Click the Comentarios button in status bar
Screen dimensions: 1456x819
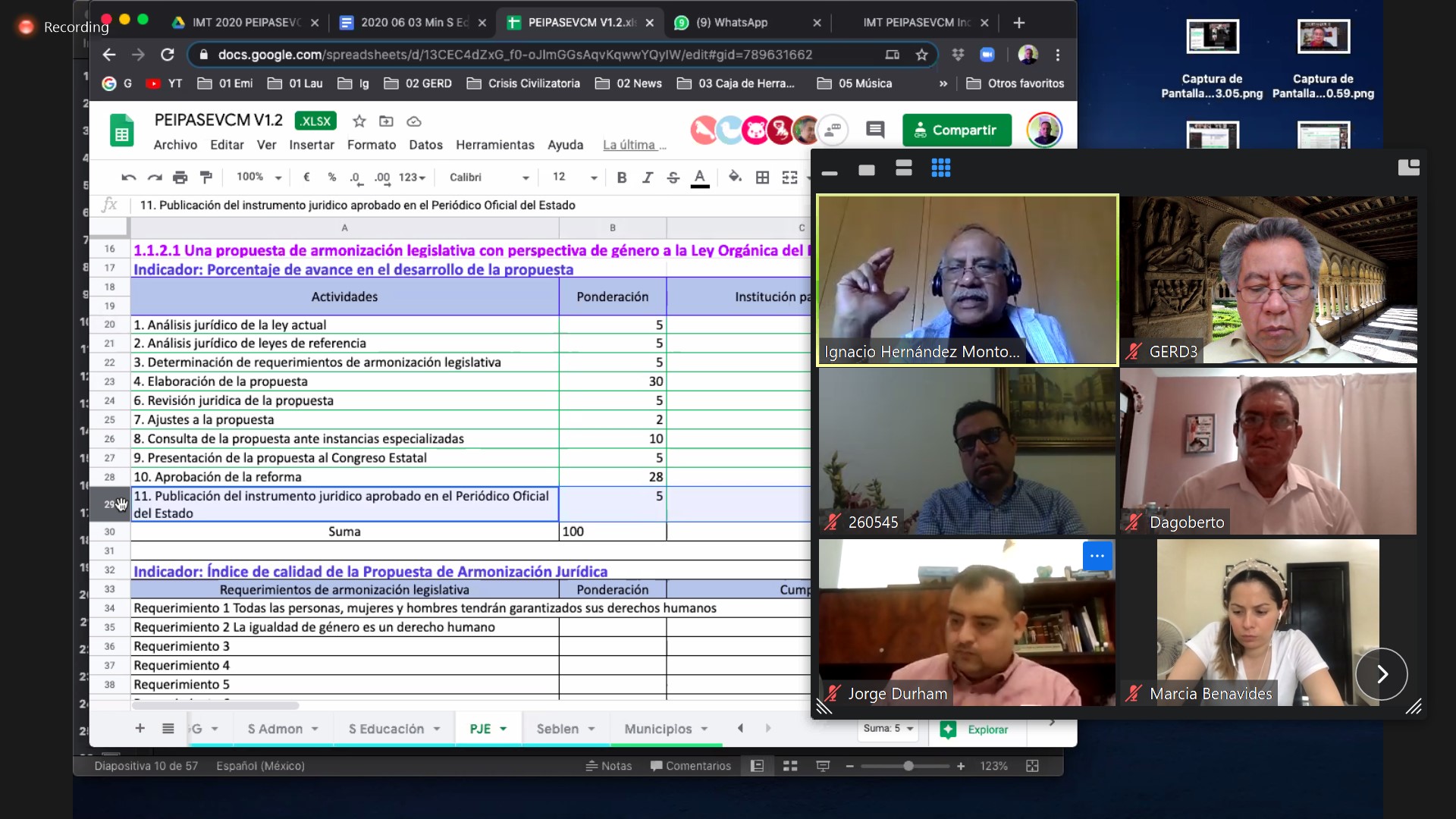point(690,766)
